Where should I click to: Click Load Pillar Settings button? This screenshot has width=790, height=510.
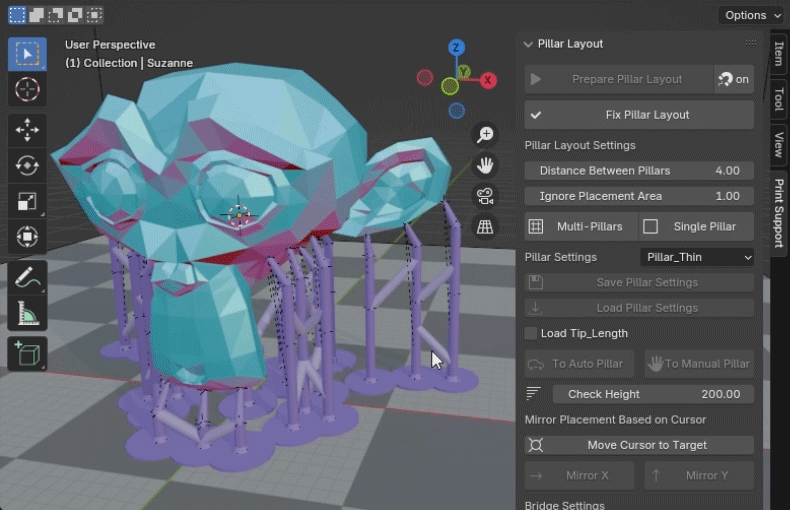click(x=639, y=308)
